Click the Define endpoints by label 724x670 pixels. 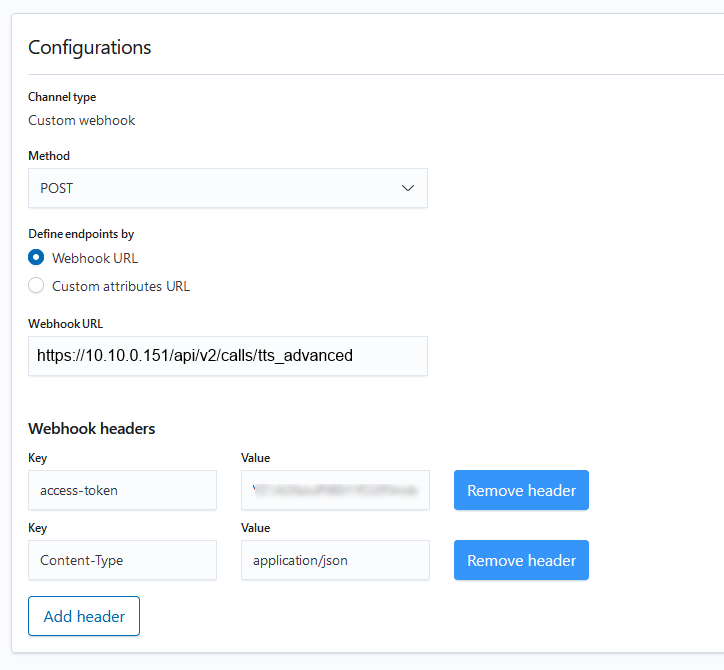(81, 234)
